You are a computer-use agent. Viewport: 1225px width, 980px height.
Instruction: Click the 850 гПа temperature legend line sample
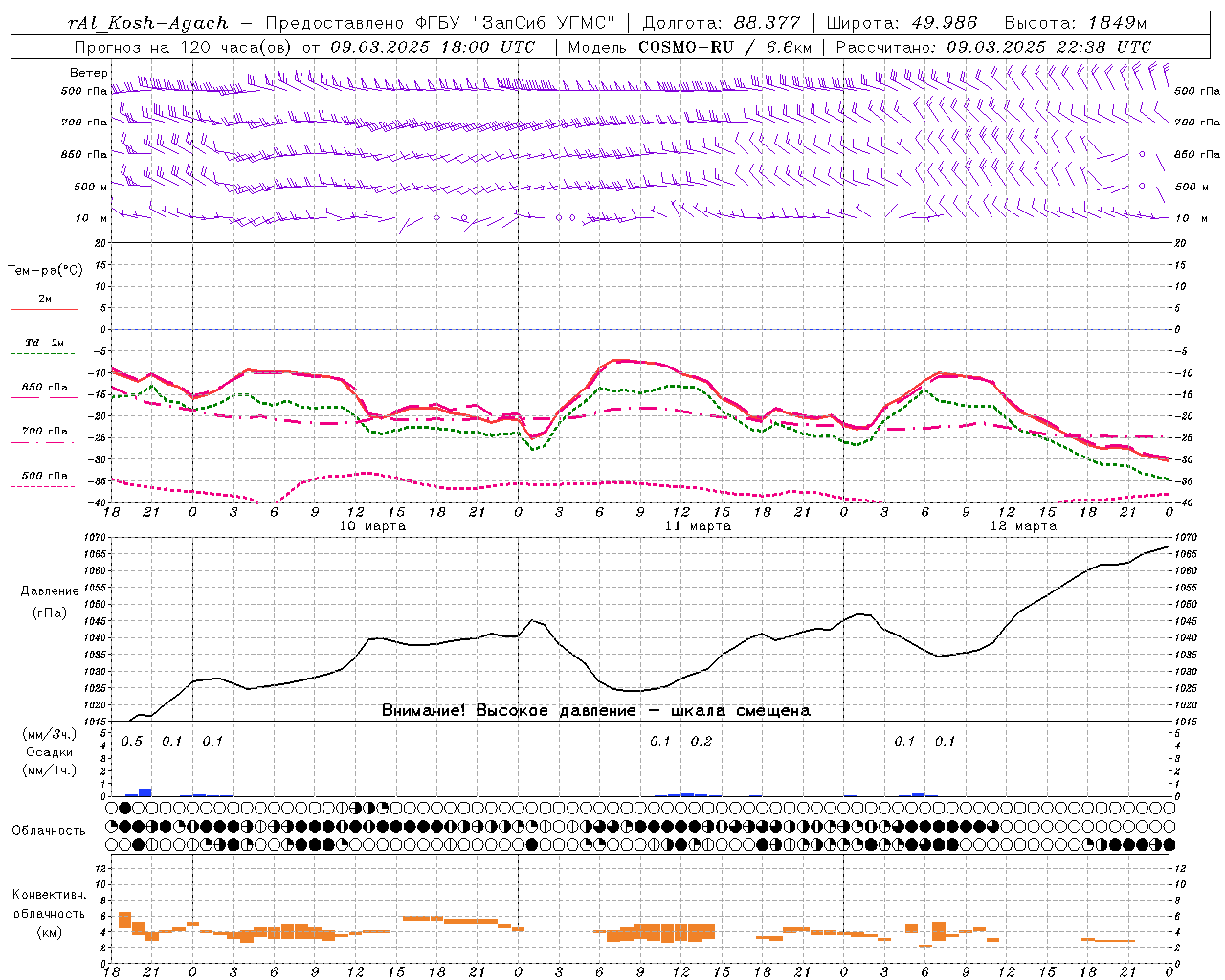tap(44, 397)
